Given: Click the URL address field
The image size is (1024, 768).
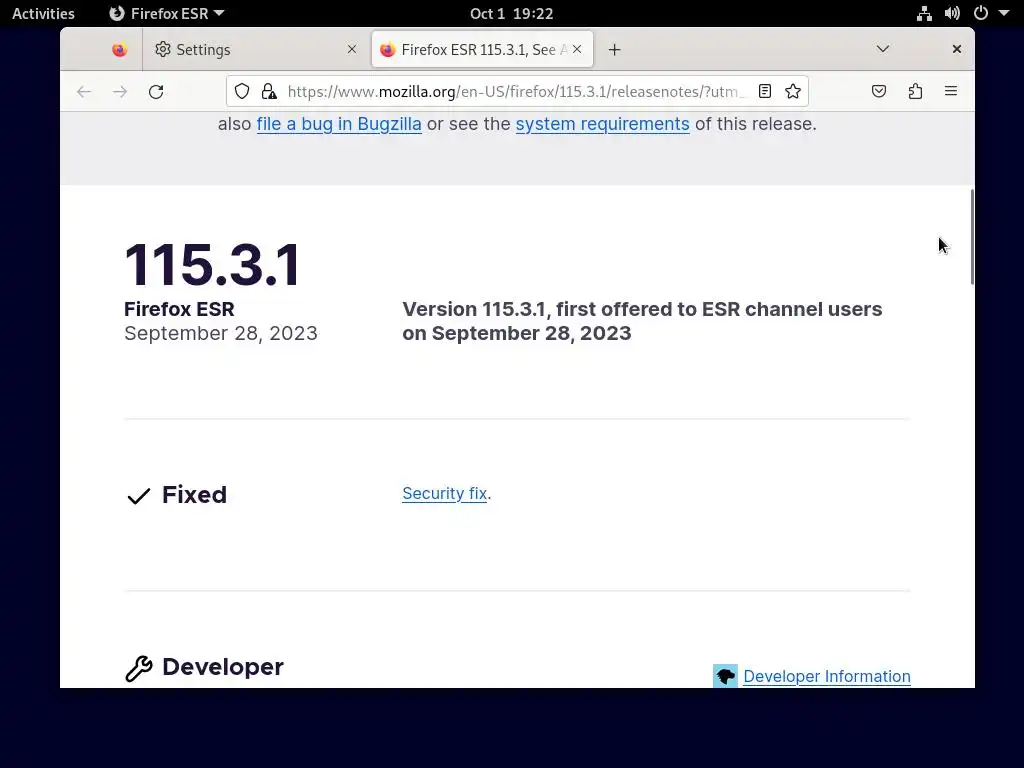Looking at the screenshot, I should [x=516, y=91].
